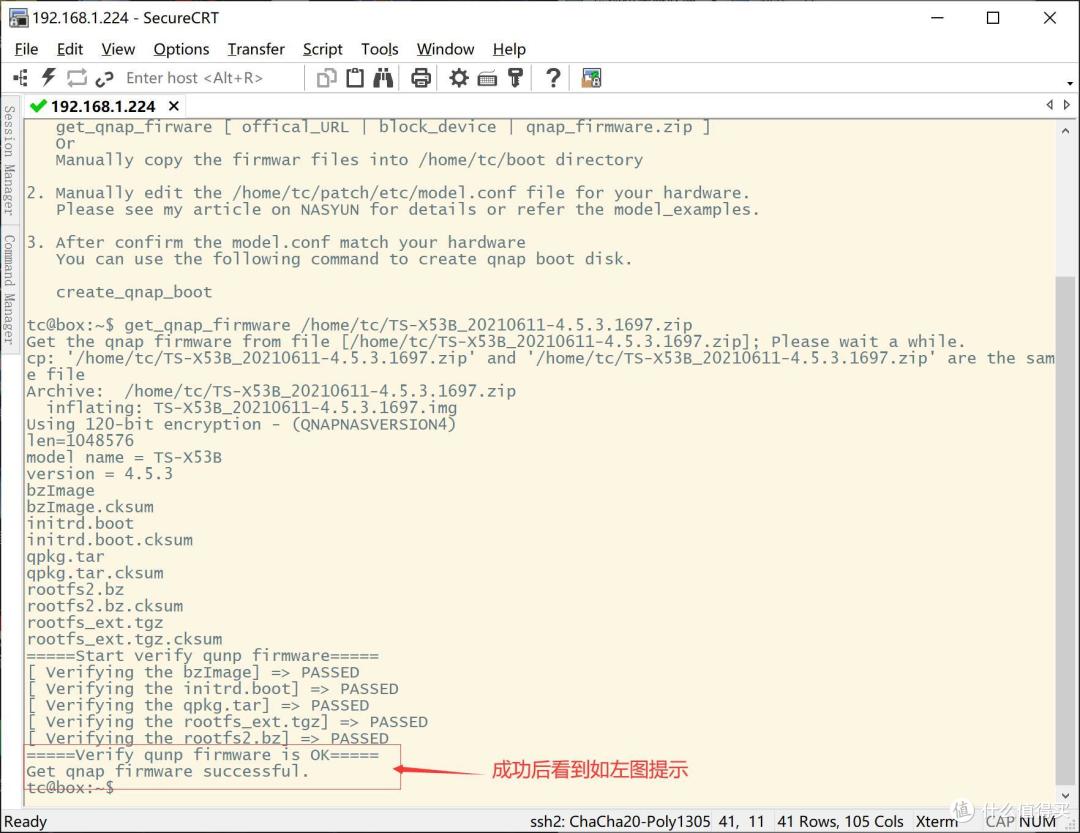
Task: Toggle the CAP lock indicator in status bar
Action: (999, 821)
